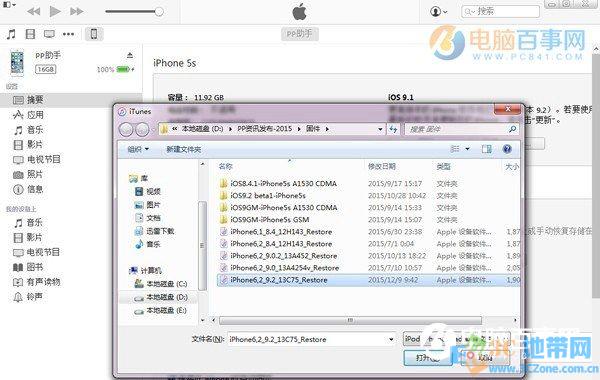Click the iTunes next track button
Viewport: 600px width, 380px height.
coord(77,11)
